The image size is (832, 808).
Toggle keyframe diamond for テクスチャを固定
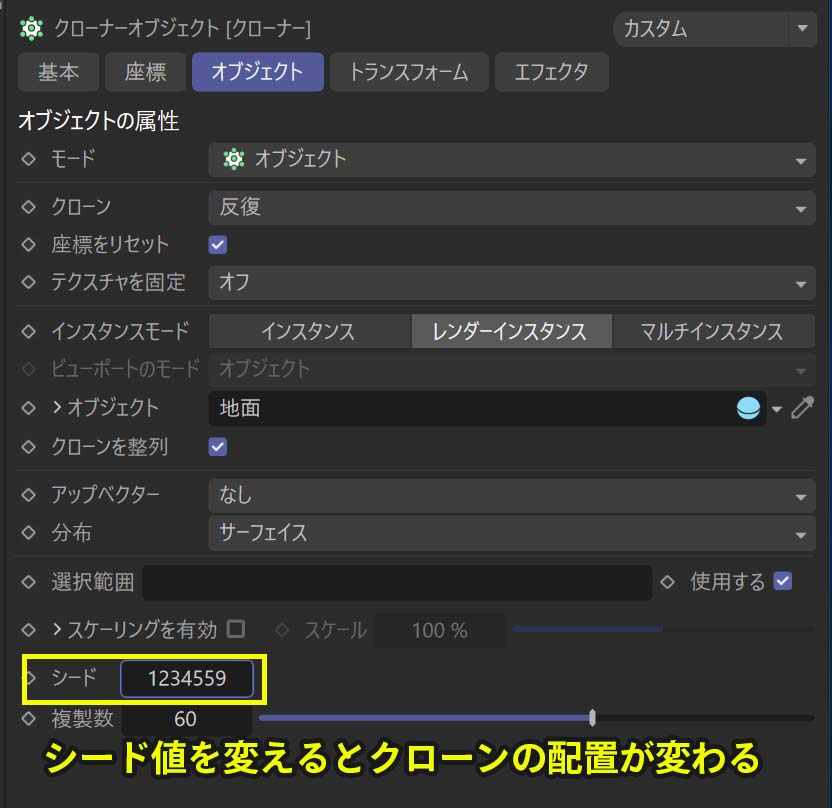coord(28,282)
